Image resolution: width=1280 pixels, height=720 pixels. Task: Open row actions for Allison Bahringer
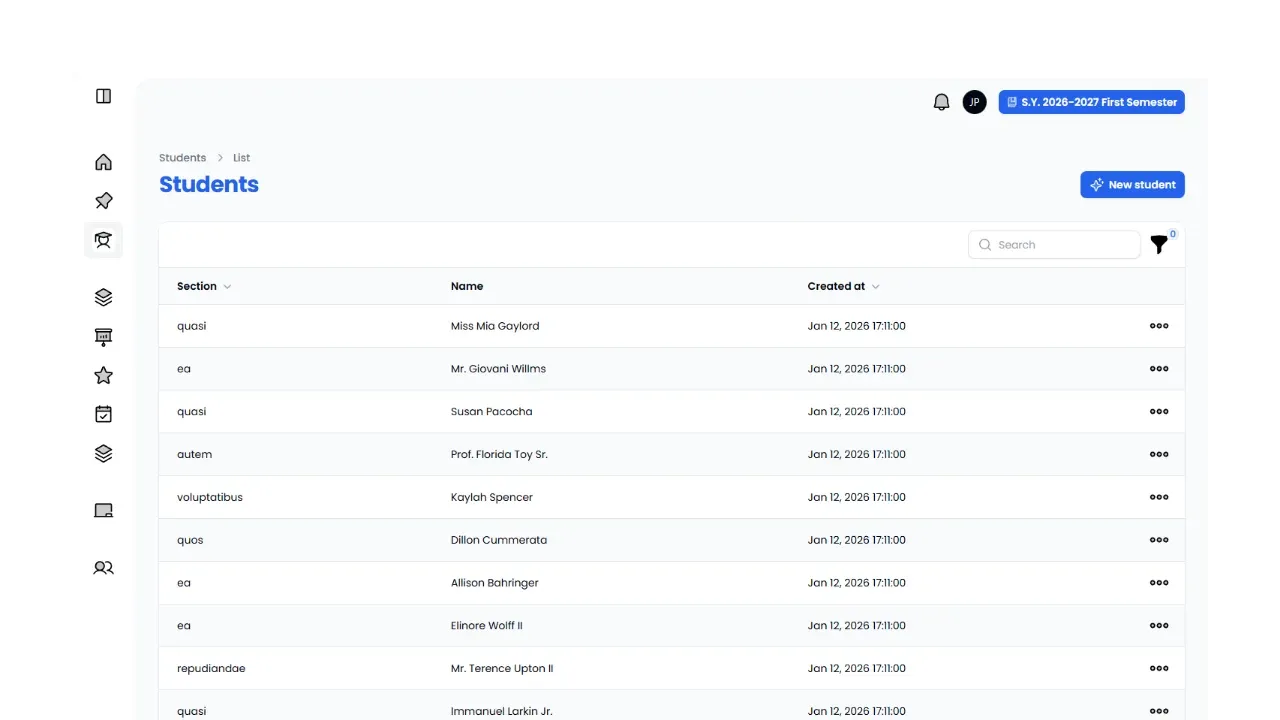[1159, 583]
